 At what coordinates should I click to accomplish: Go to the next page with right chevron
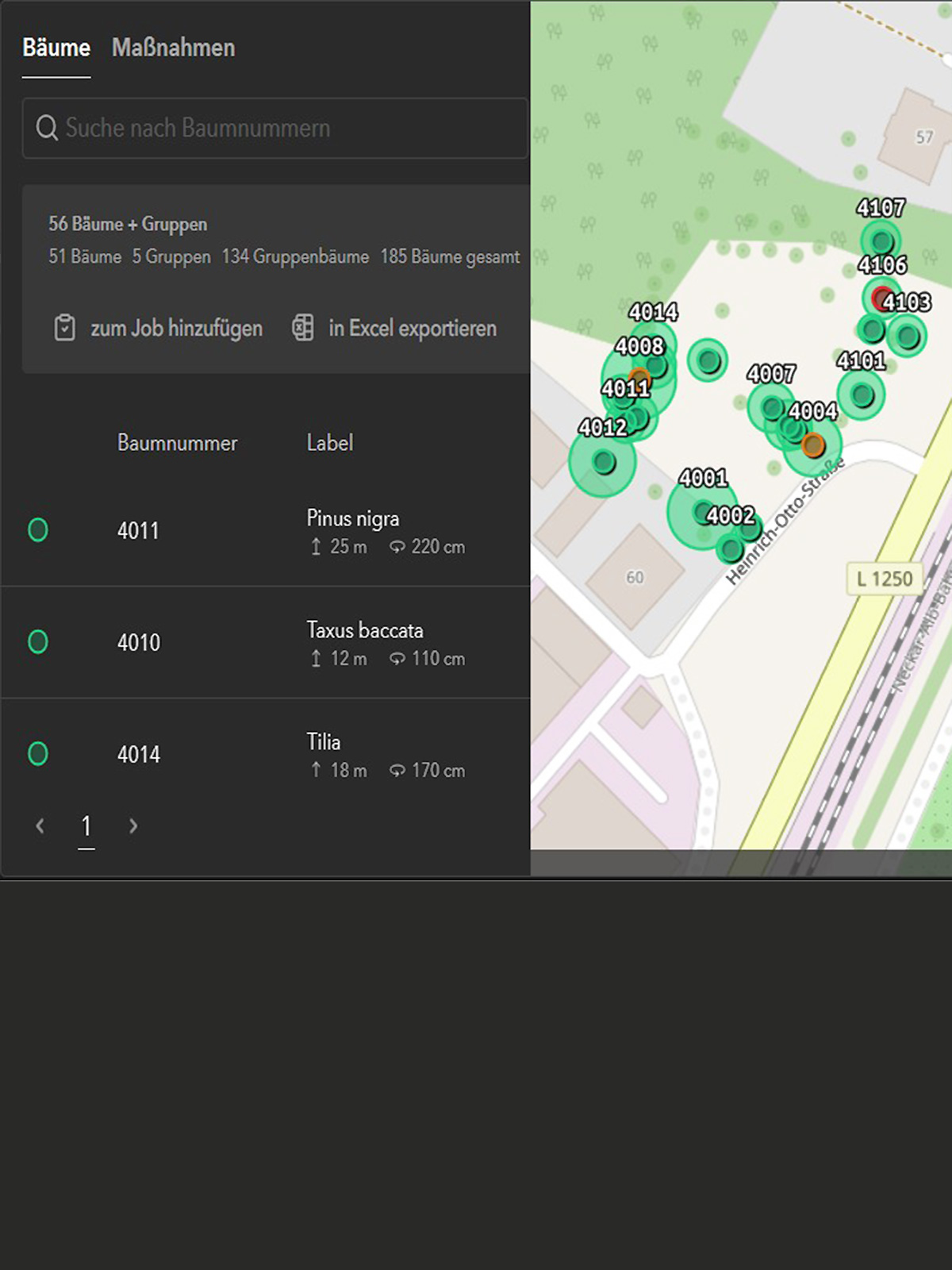coord(133,826)
